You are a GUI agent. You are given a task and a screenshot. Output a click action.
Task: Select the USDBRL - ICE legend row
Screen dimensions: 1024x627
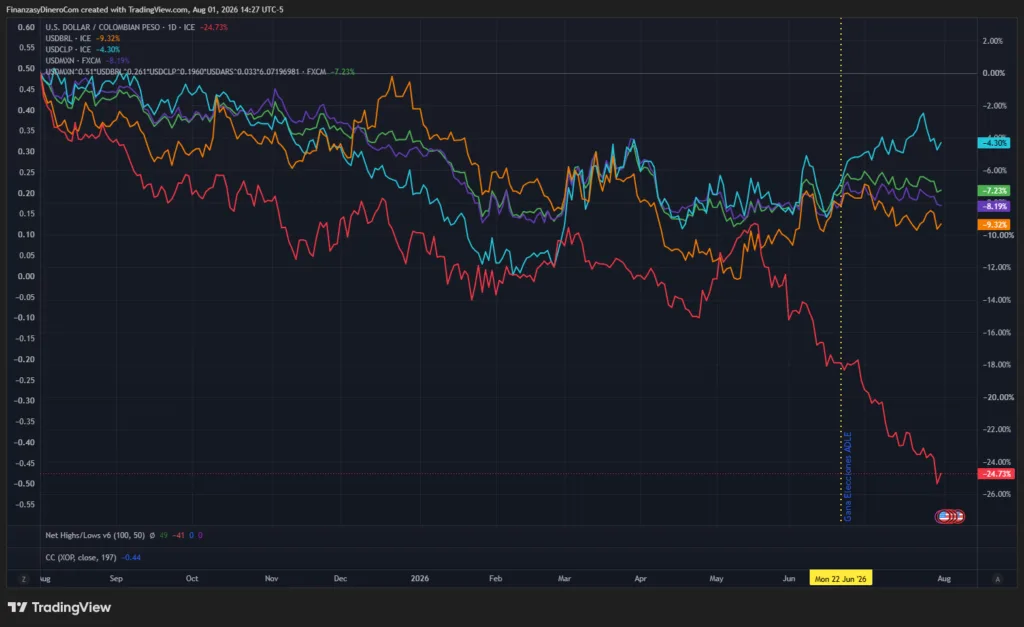click(x=82, y=39)
